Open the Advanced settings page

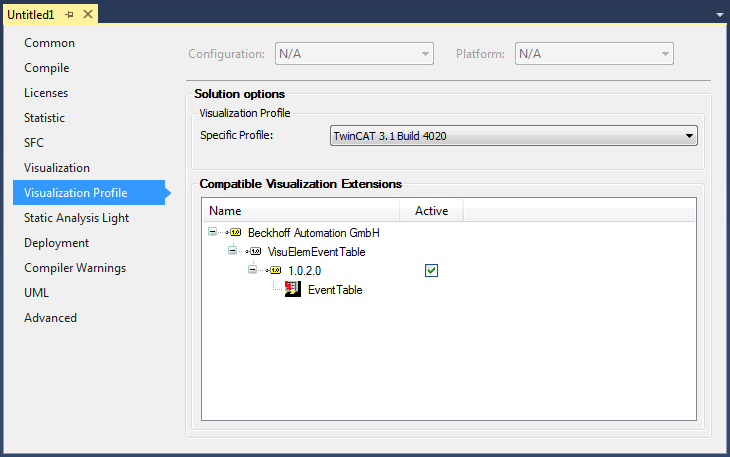50,318
